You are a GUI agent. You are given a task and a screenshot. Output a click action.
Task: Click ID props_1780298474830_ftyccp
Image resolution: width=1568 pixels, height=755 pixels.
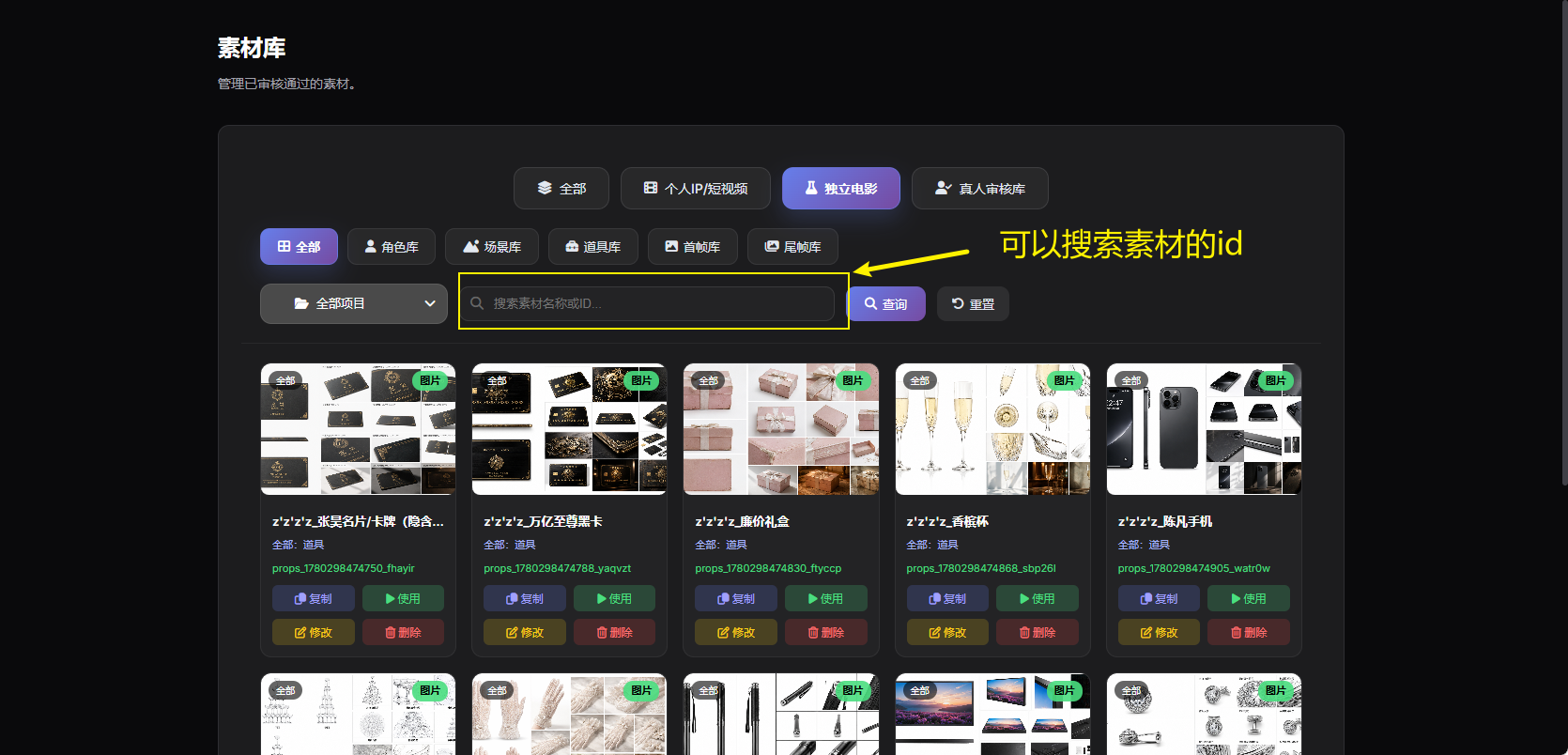click(768, 568)
